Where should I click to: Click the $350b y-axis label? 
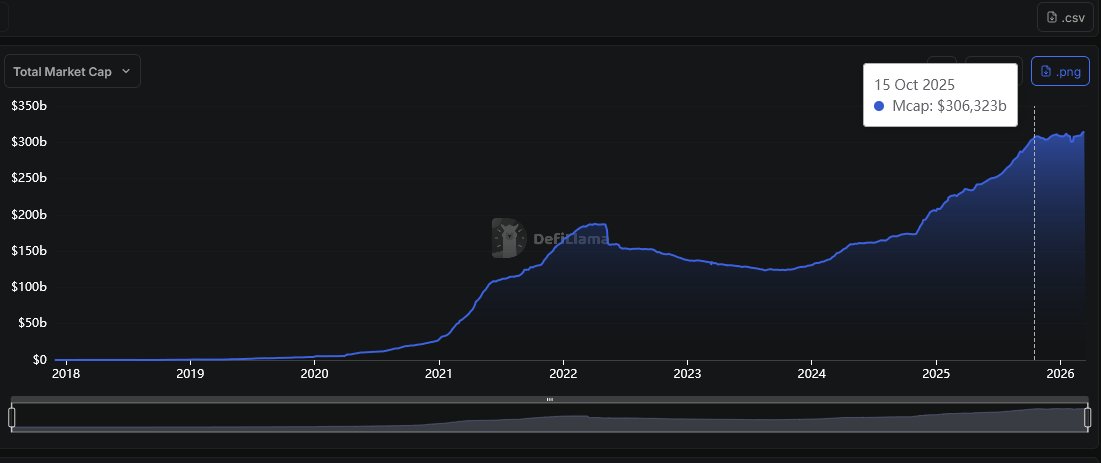(x=29, y=105)
